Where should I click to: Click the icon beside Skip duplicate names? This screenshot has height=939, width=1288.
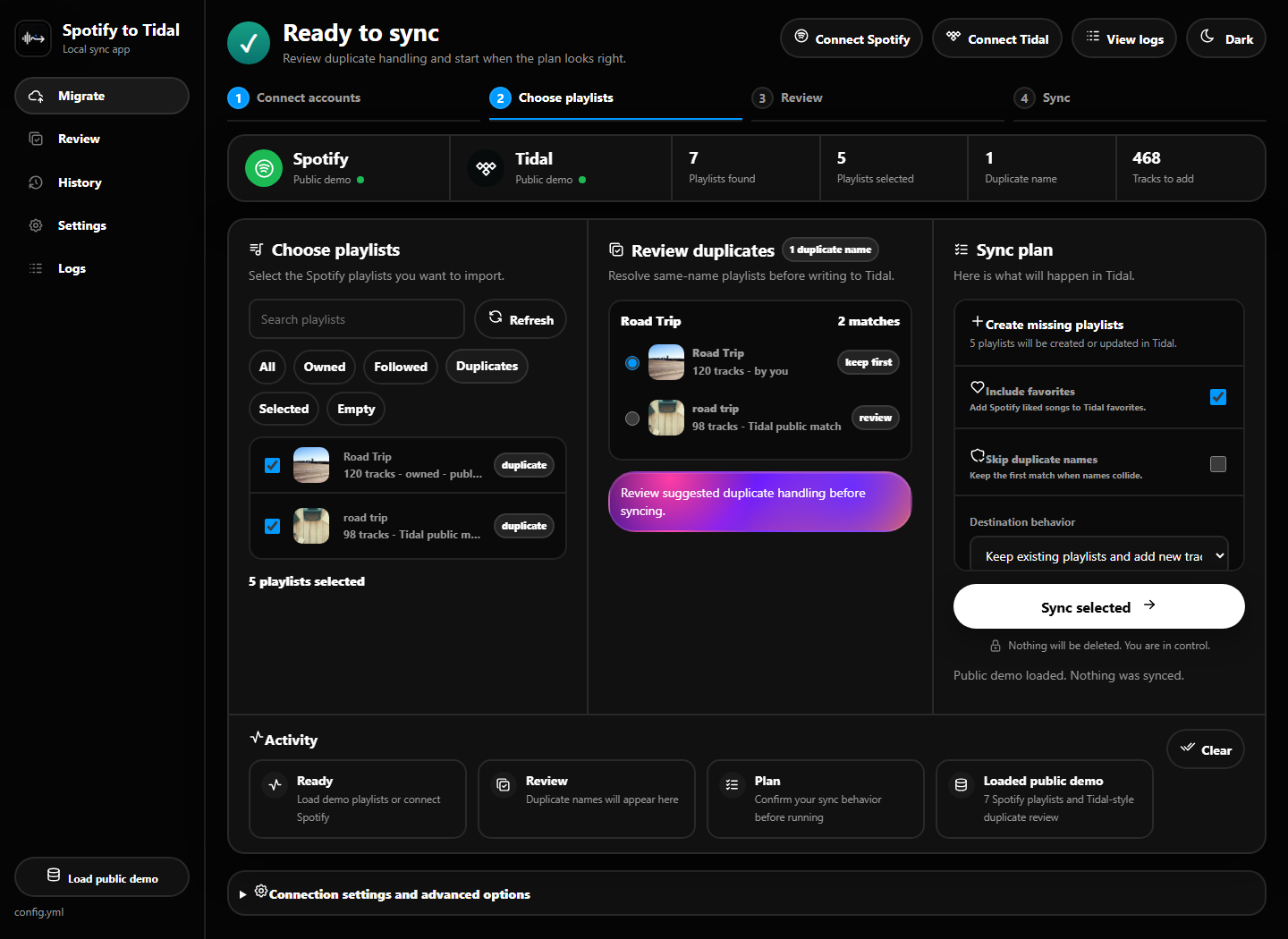point(978,455)
